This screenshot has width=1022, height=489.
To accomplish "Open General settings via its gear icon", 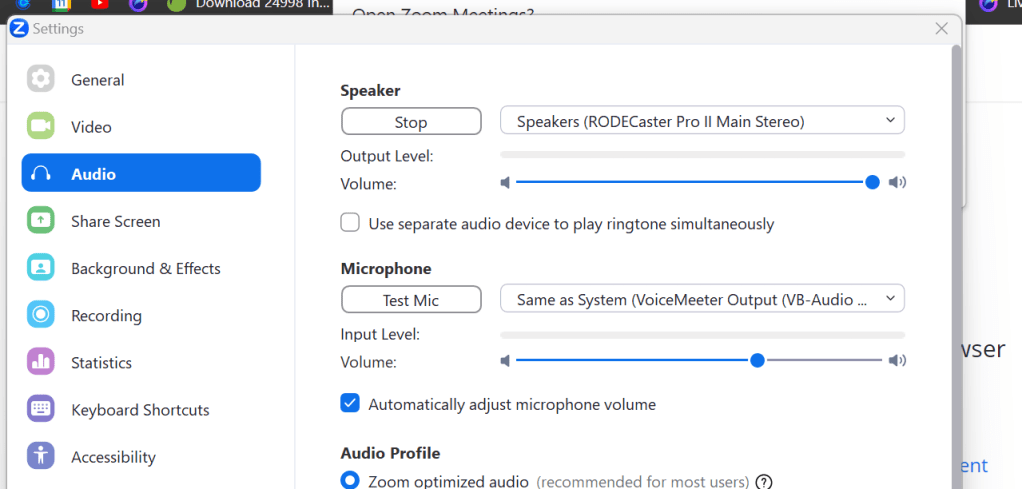I will pos(40,80).
